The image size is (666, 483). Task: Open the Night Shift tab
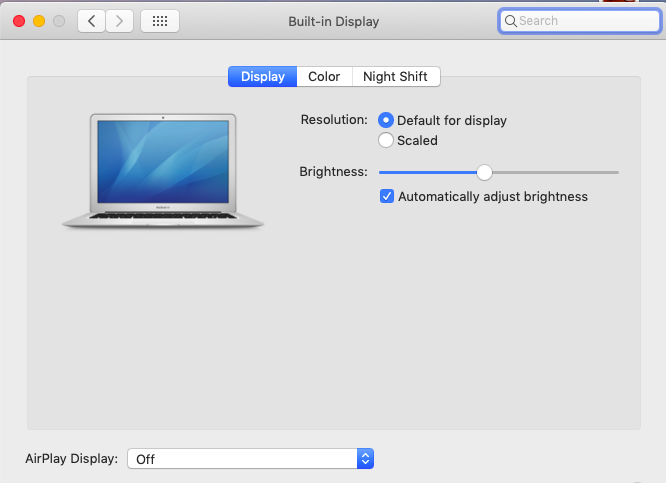click(x=396, y=76)
